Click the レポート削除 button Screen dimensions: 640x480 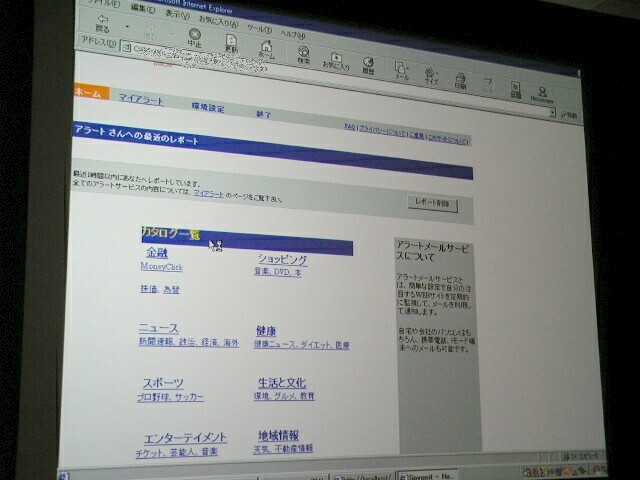[433, 203]
